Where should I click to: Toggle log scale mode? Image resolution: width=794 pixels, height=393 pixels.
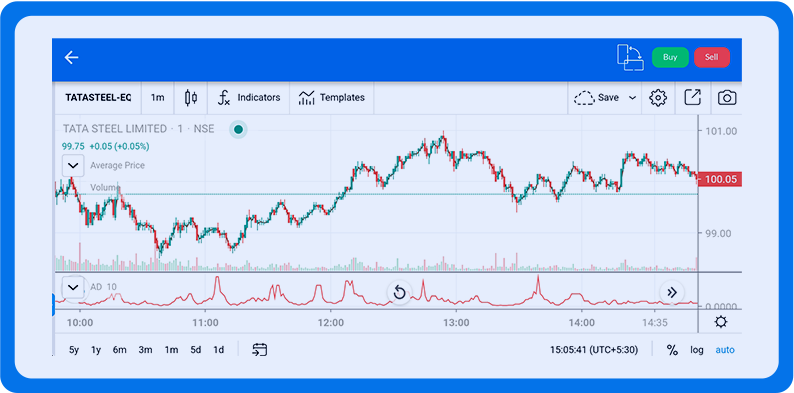coord(697,350)
